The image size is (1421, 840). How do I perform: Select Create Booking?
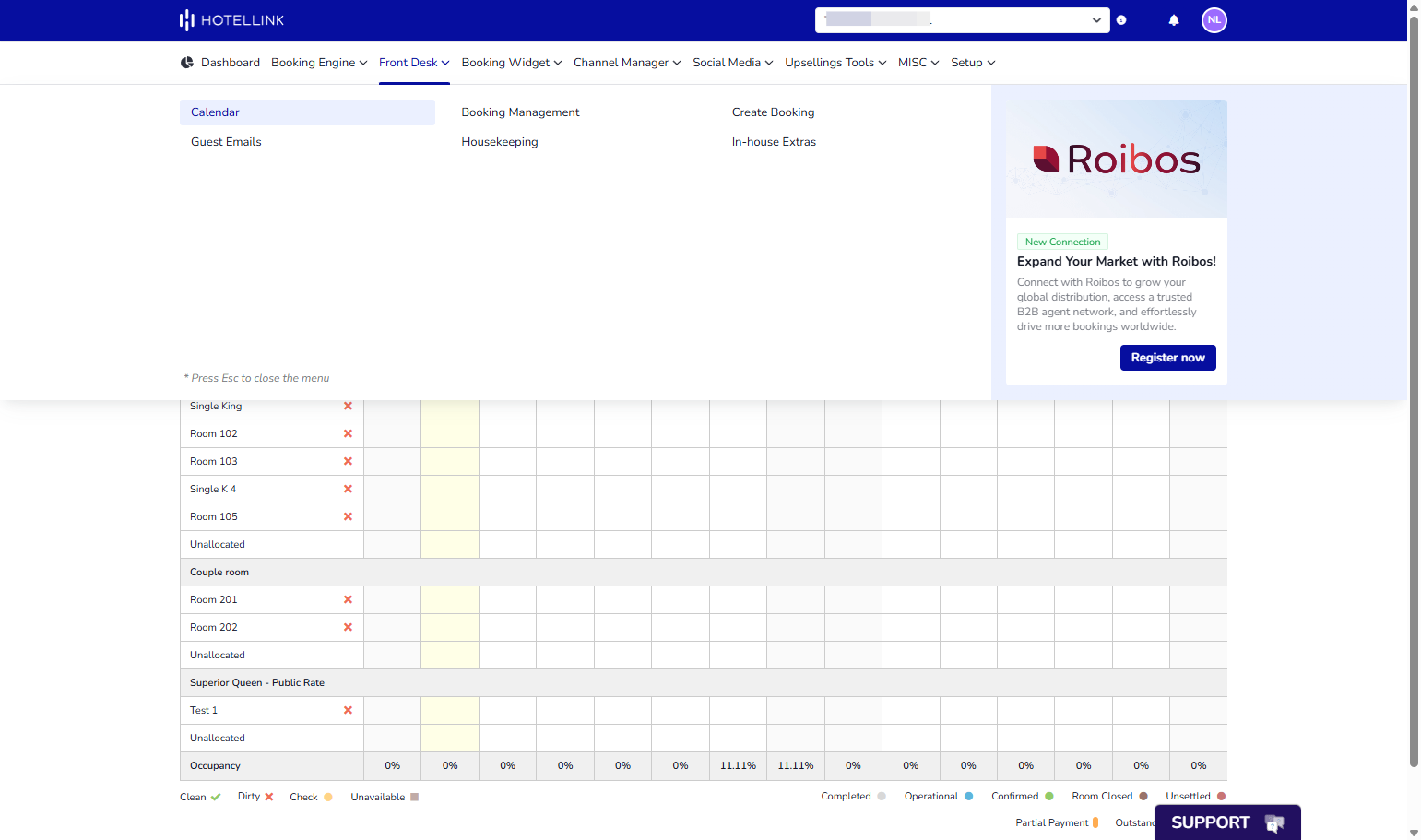[774, 112]
